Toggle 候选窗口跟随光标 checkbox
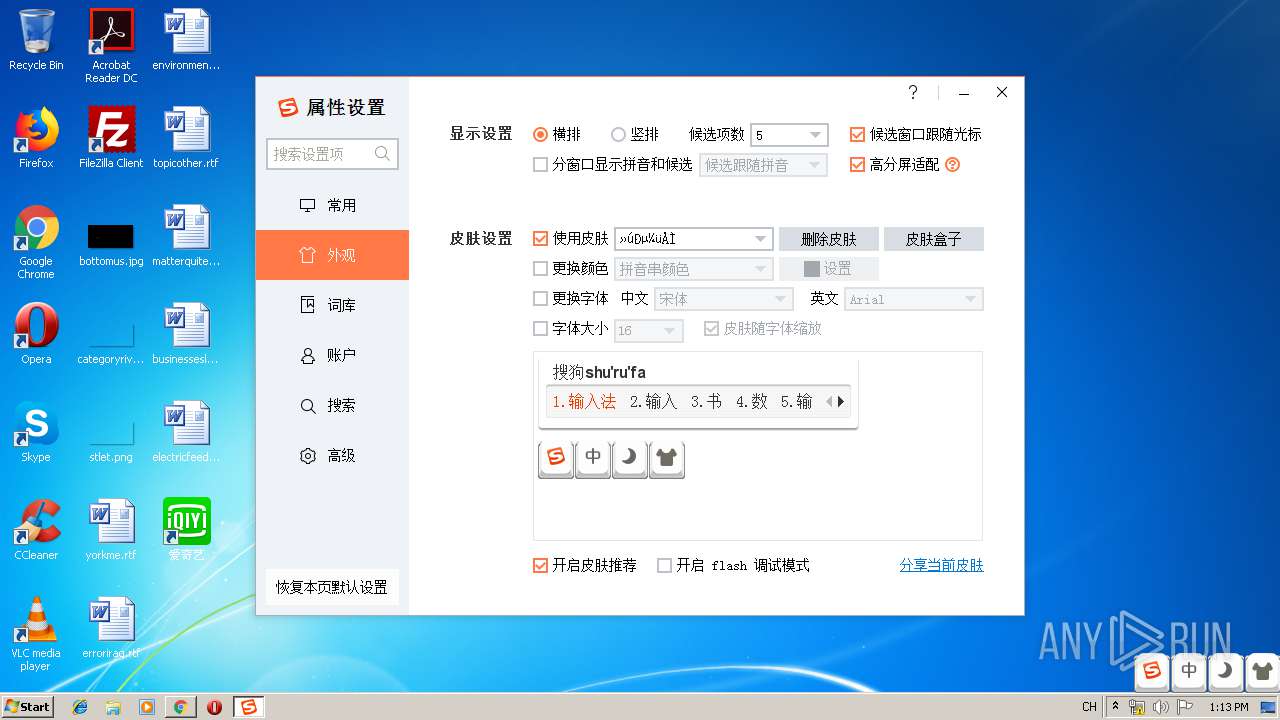The width and height of the screenshot is (1280, 720). pos(857,134)
